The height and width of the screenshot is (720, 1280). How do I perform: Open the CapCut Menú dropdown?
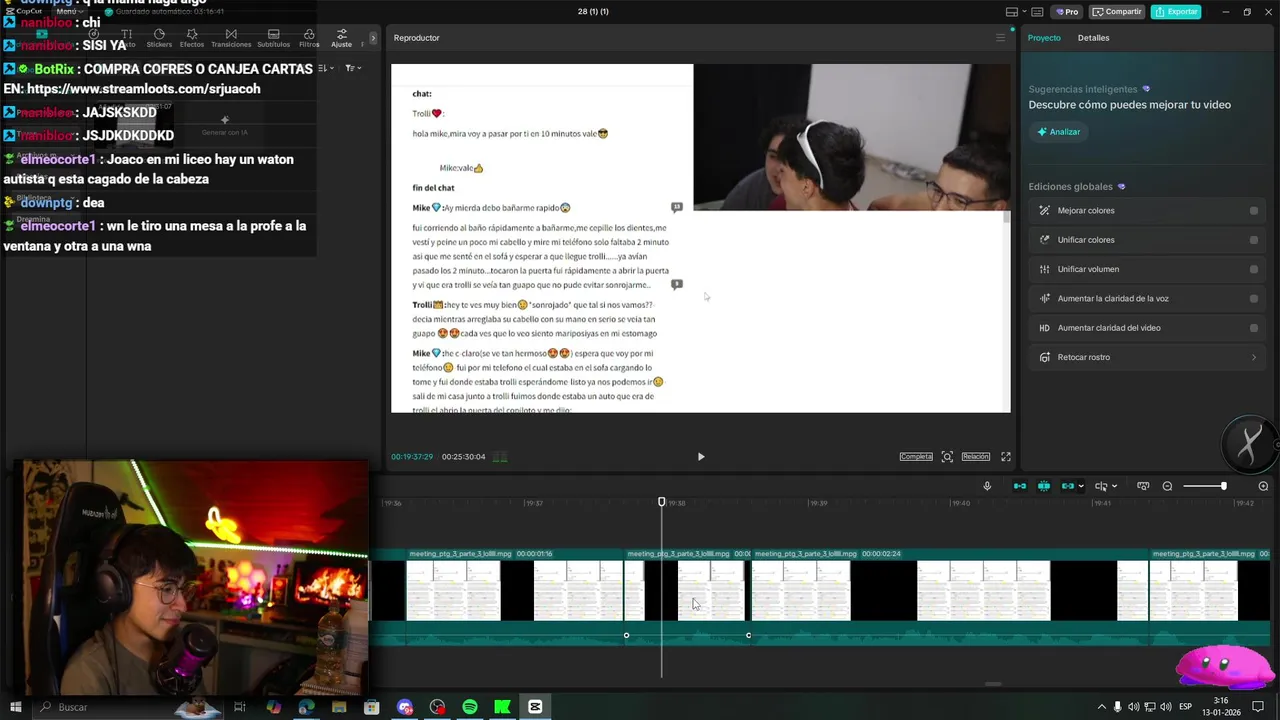pos(69,11)
